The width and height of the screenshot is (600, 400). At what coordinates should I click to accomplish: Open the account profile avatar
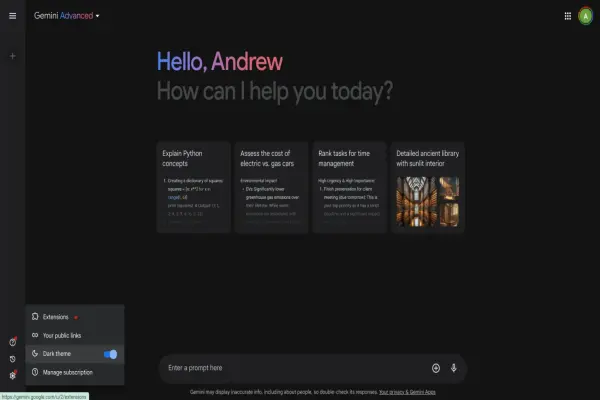585,16
